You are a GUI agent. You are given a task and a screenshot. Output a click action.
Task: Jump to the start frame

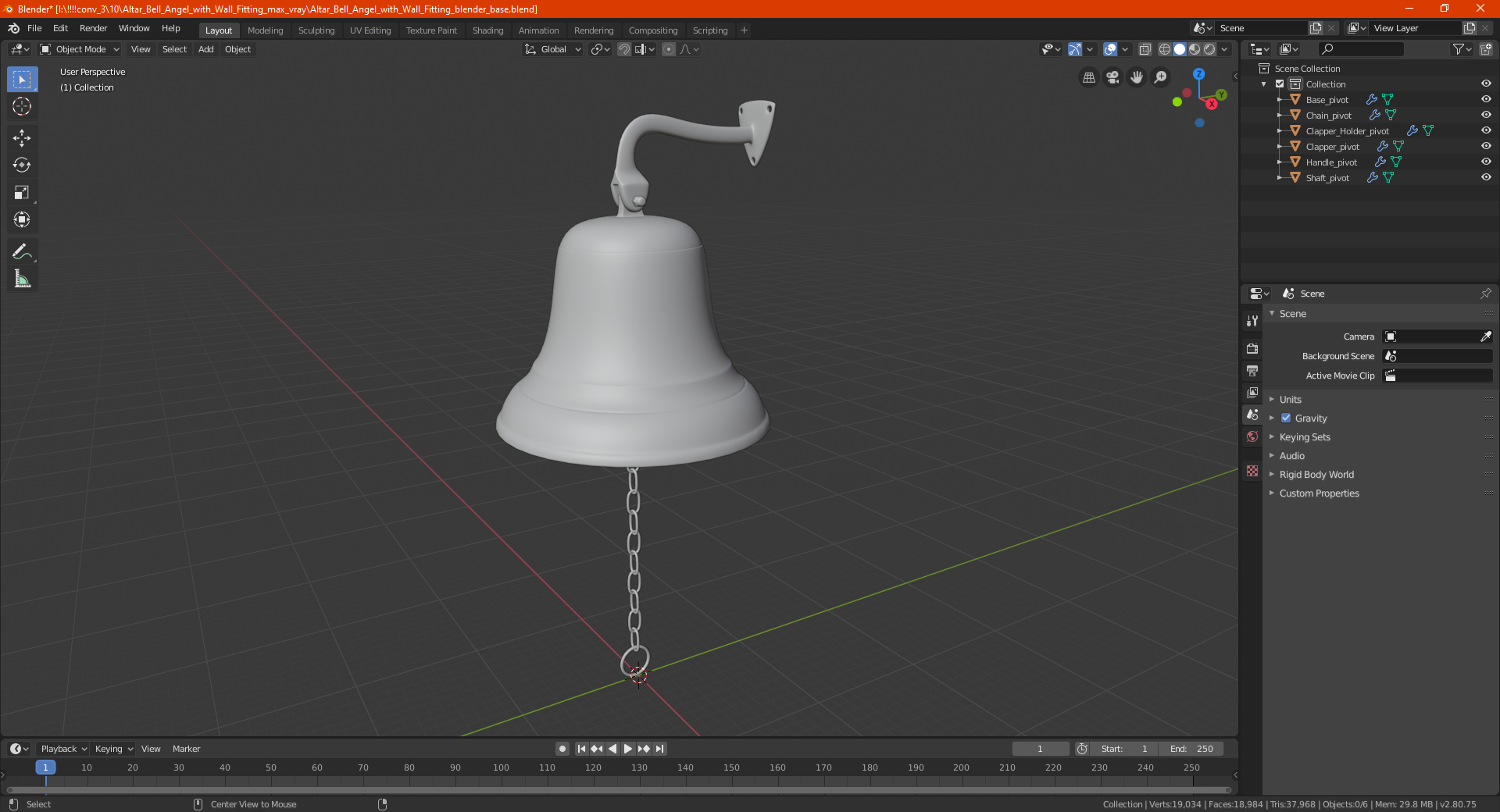[581, 749]
